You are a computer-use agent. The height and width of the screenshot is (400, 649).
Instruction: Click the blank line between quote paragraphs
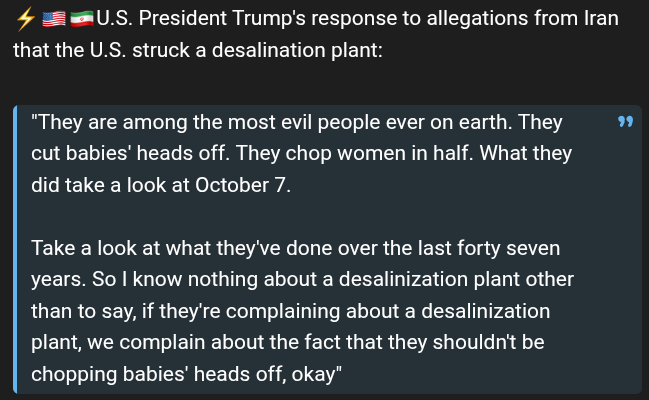click(x=300, y=216)
